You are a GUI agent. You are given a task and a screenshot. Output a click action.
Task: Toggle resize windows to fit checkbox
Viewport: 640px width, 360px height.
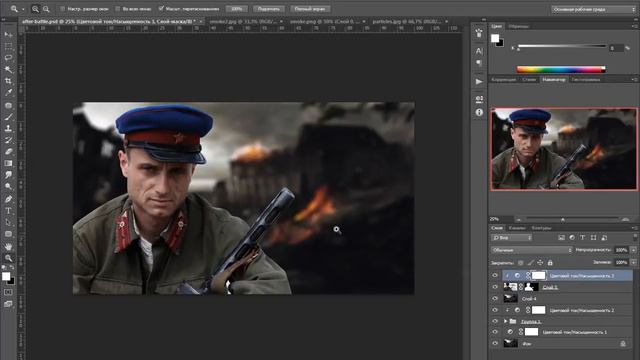62,9
